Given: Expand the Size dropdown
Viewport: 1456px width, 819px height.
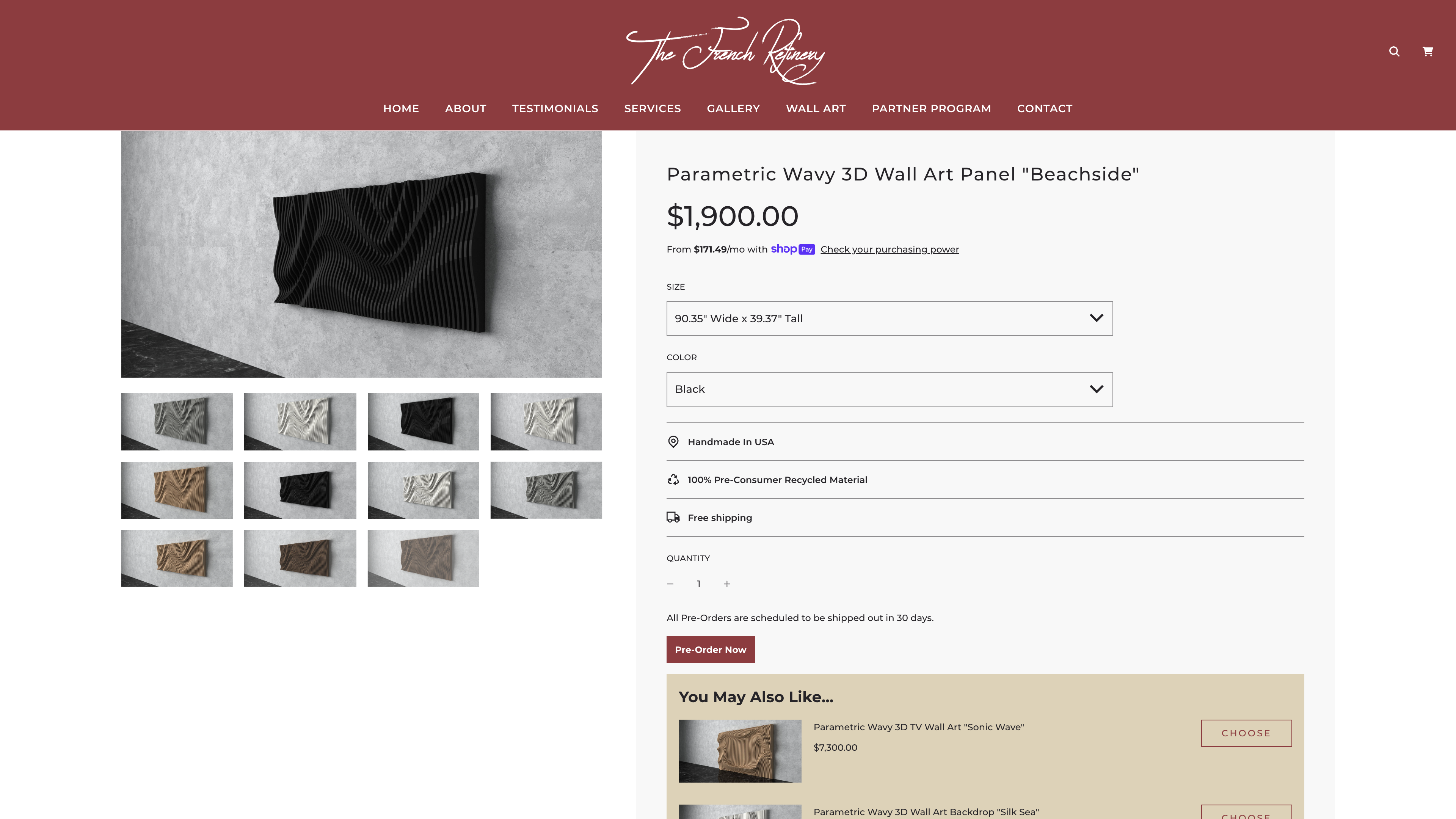Looking at the screenshot, I should (890, 319).
